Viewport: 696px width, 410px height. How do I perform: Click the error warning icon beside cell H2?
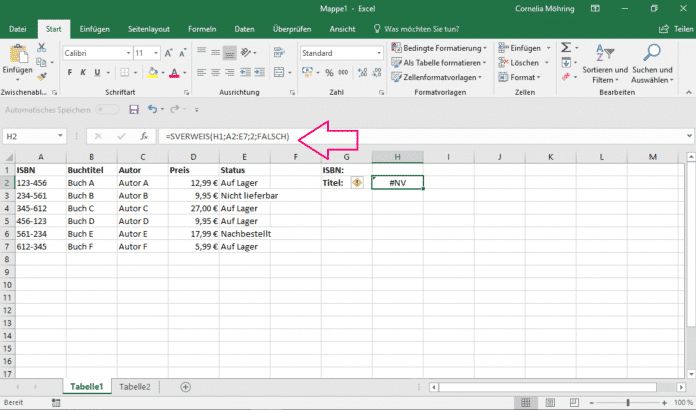tap(357, 183)
